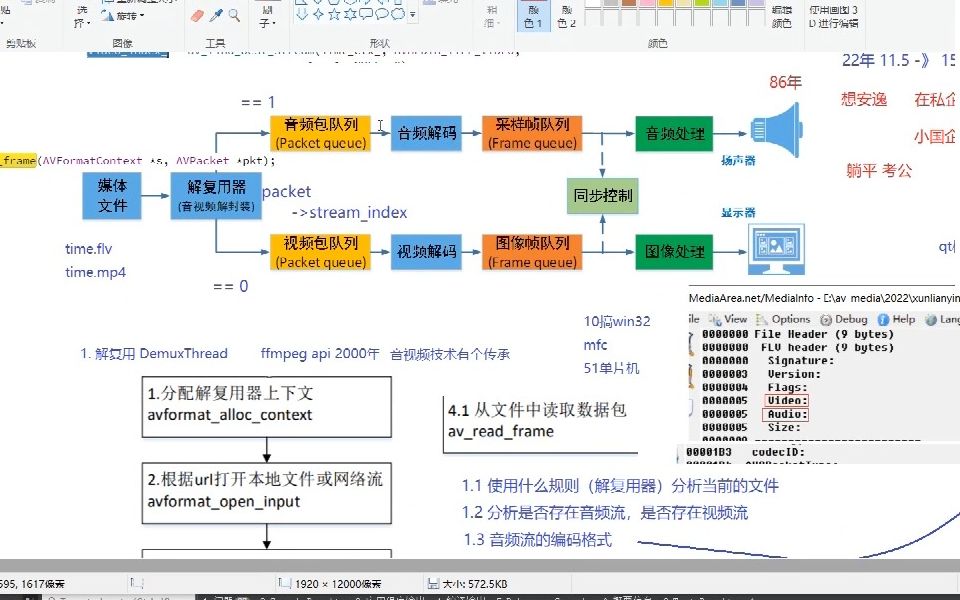This screenshot has height=600, width=960.
Task: Click the 图像处理 green box
Action: coord(674,252)
